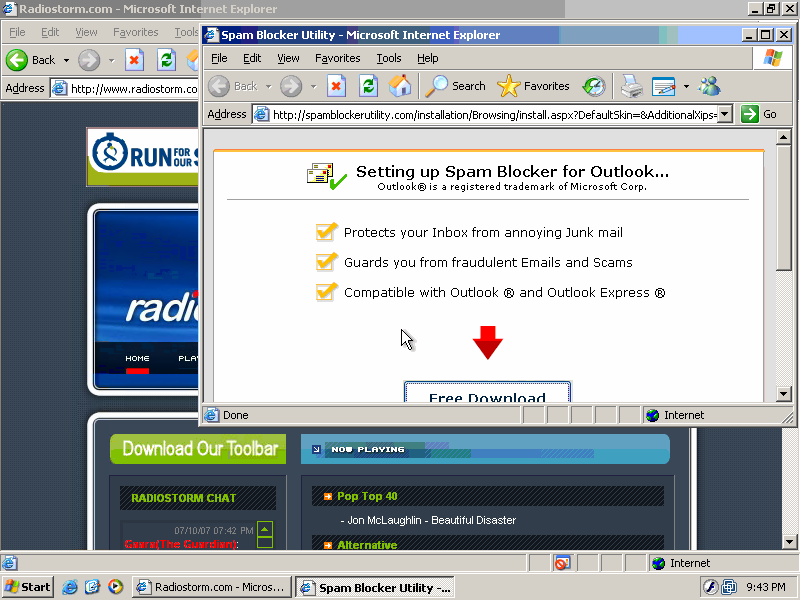Click scroll down arrow of Radiostorm page
800x600 pixels.
pyautogui.click(x=789, y=541)
